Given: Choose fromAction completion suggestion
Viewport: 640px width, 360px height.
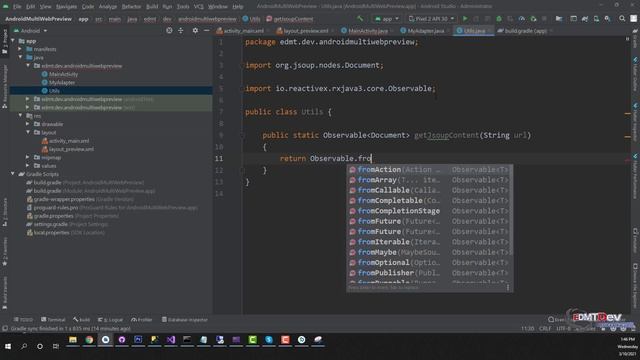Looking at the screenshot, I should 429,169.
